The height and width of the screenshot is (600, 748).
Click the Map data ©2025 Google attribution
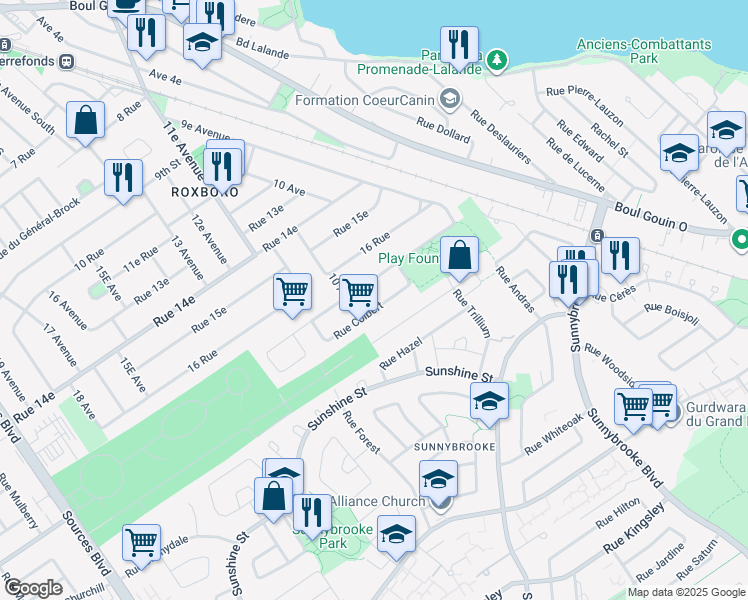tap(686, 592)
